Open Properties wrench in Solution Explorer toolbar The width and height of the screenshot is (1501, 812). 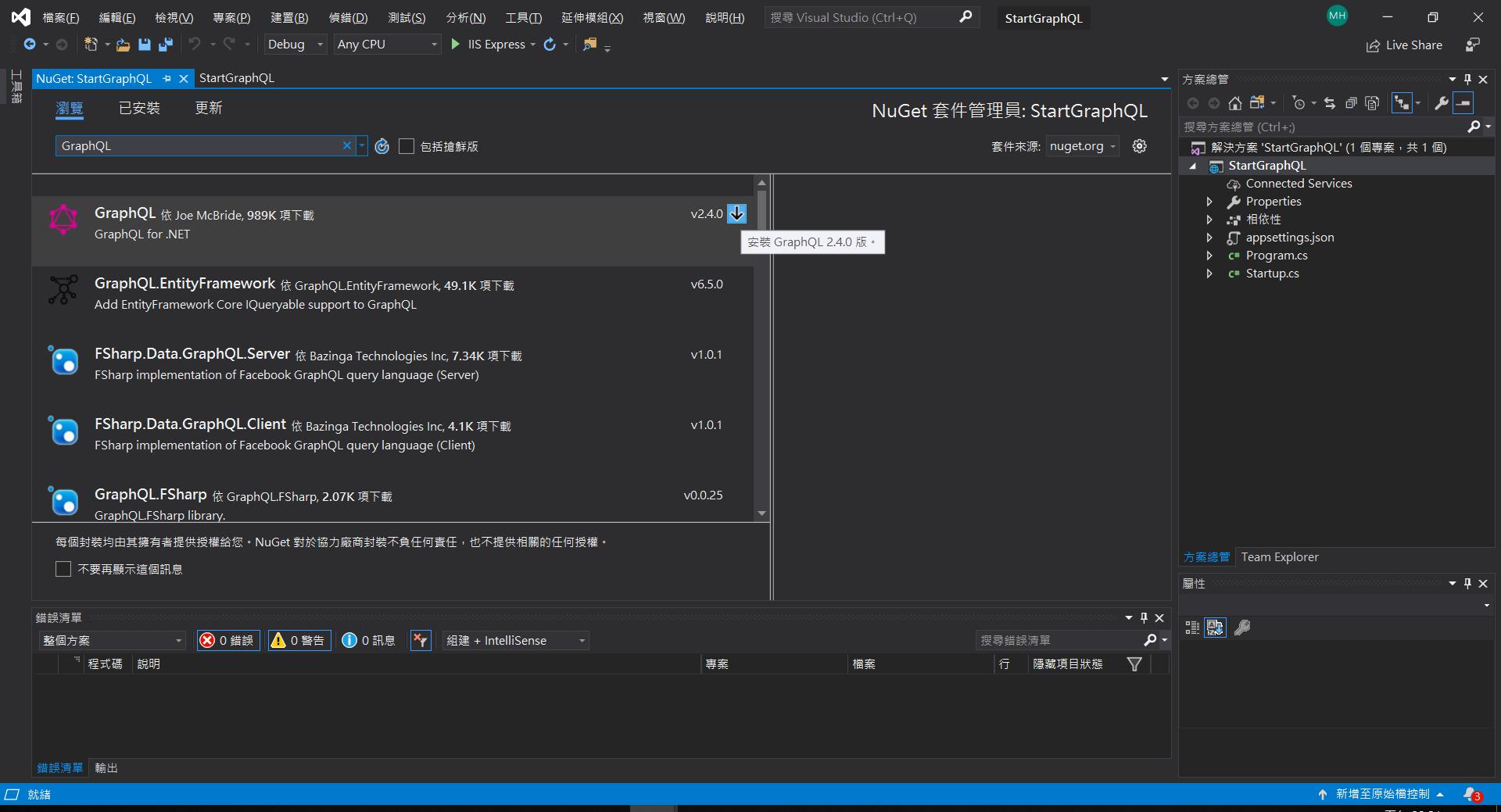tap(1442, 102)
